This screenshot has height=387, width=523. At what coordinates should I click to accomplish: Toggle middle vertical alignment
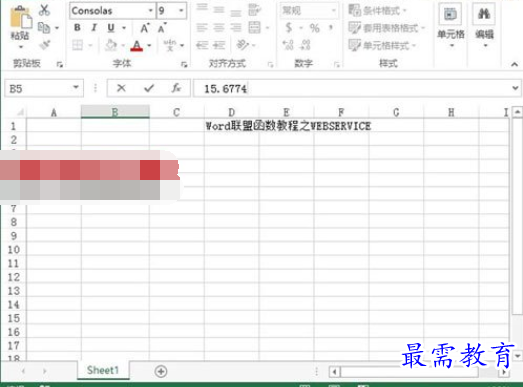coord(219,9)
